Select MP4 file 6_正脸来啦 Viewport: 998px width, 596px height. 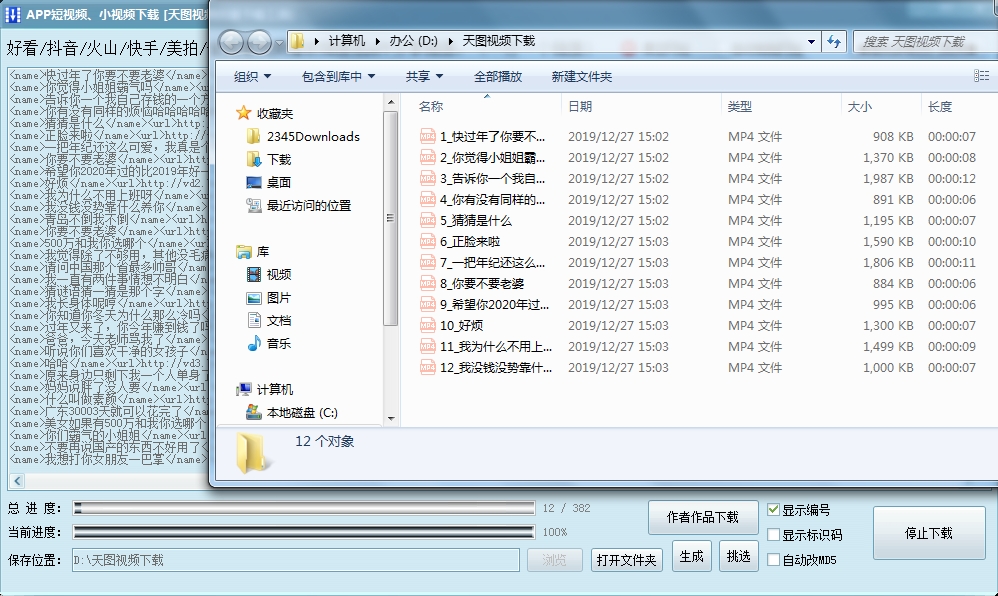[460, 241]
